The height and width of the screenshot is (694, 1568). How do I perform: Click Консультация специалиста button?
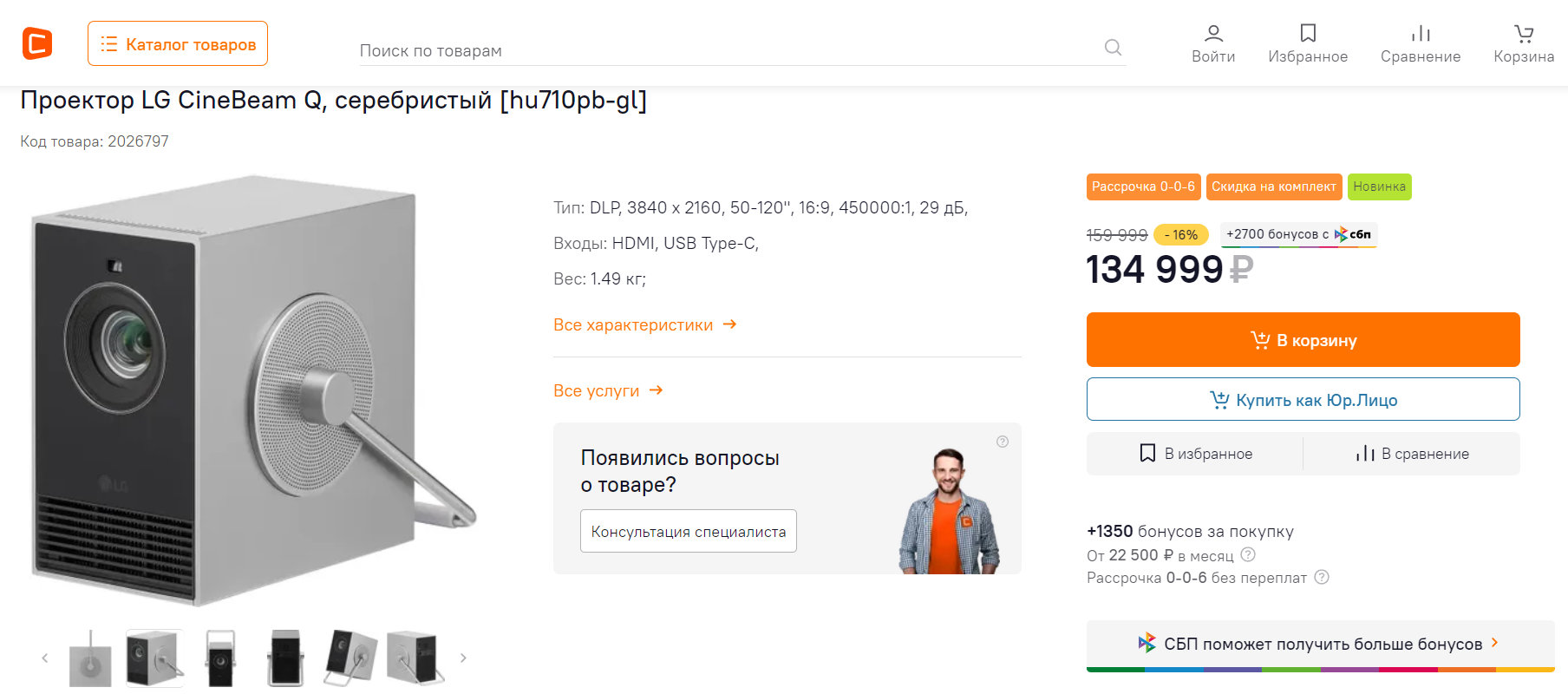coord(688,531)
